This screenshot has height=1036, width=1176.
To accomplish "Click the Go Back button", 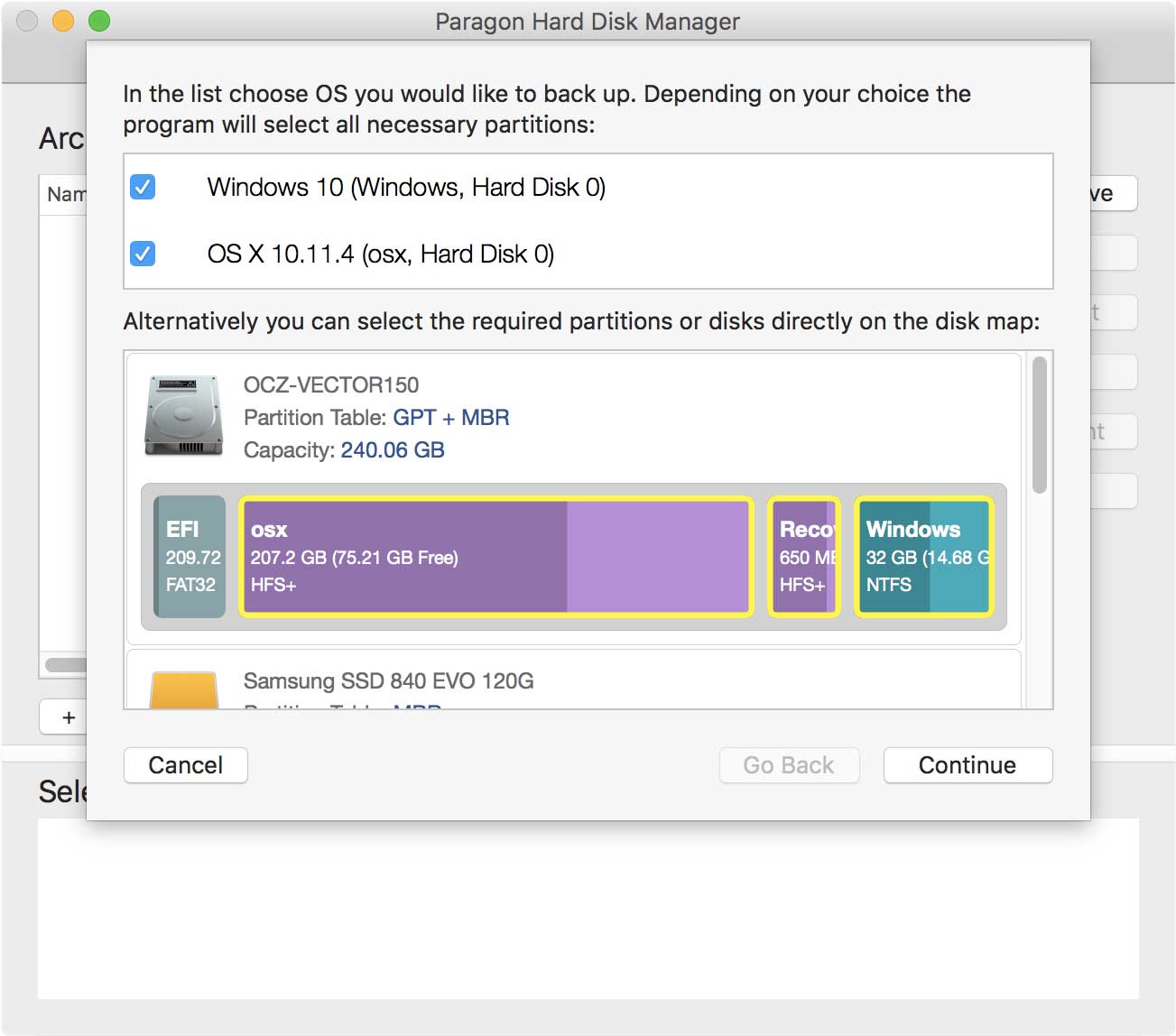I will (789, 765).
